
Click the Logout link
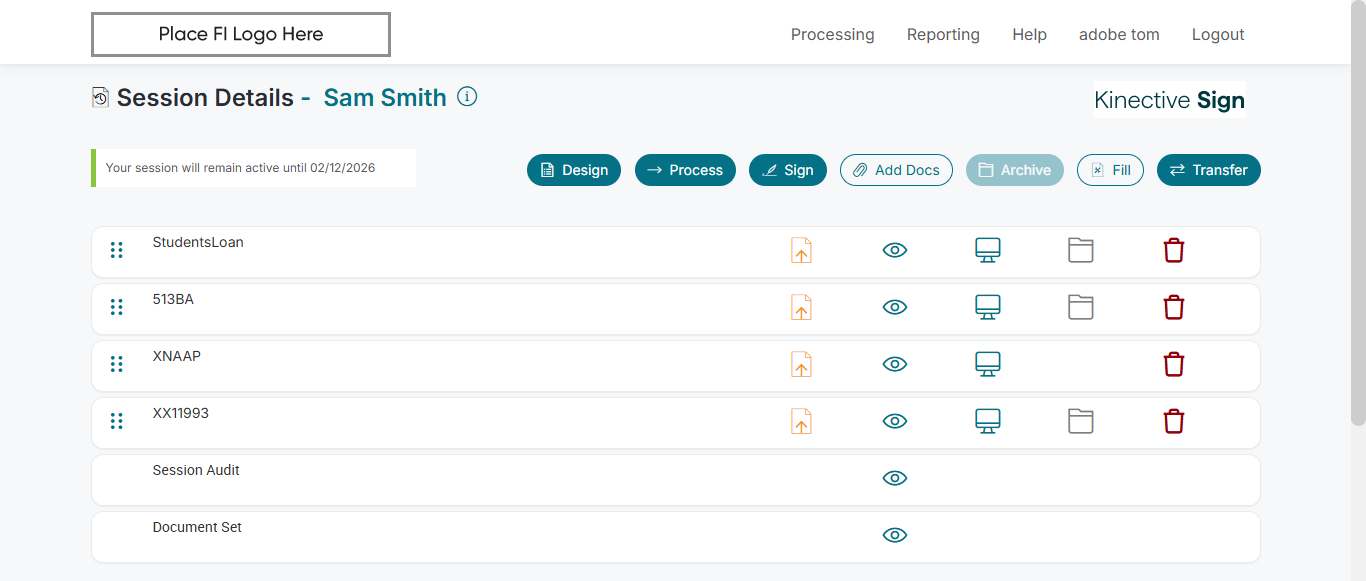tap(1218, 35)
